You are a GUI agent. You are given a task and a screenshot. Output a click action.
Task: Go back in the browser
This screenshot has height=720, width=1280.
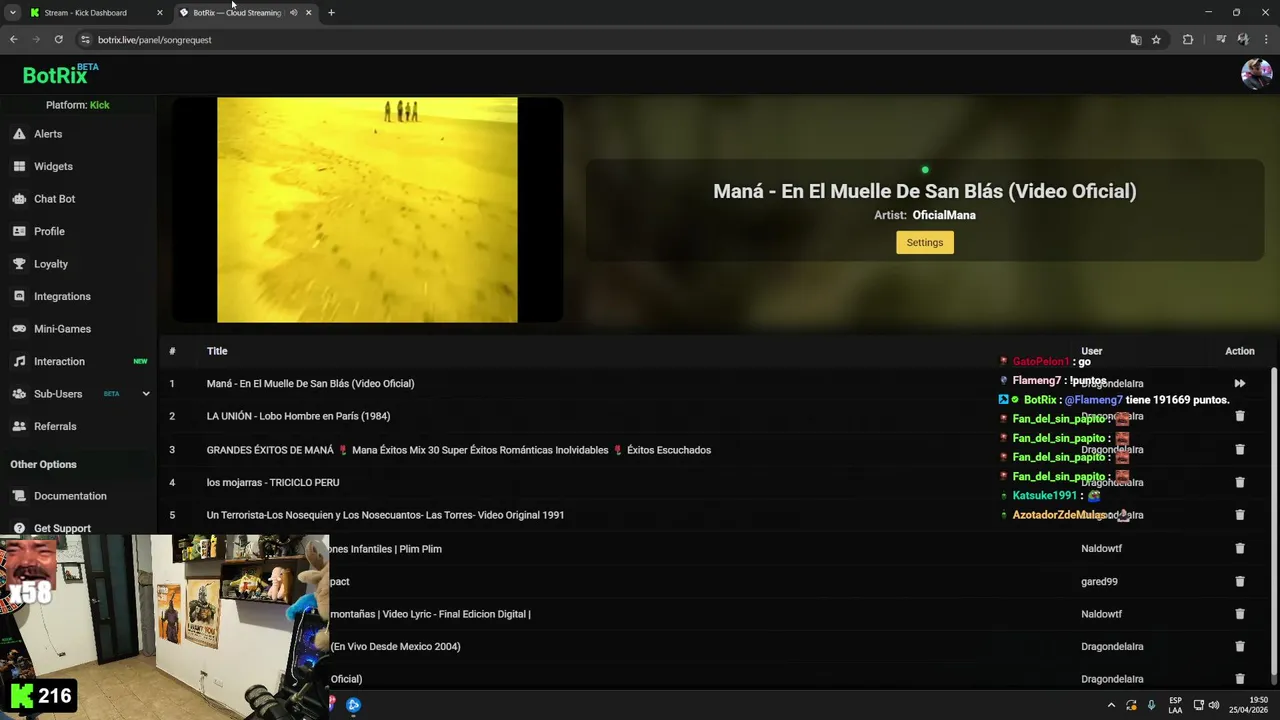click(13, 40)
